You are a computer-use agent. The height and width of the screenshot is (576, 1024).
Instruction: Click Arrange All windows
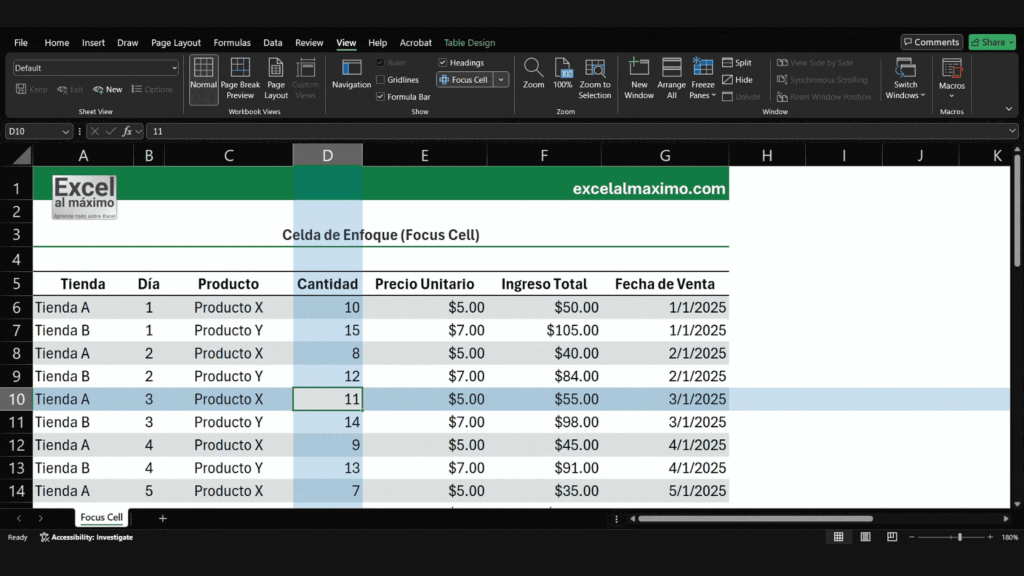coord(671,78)
